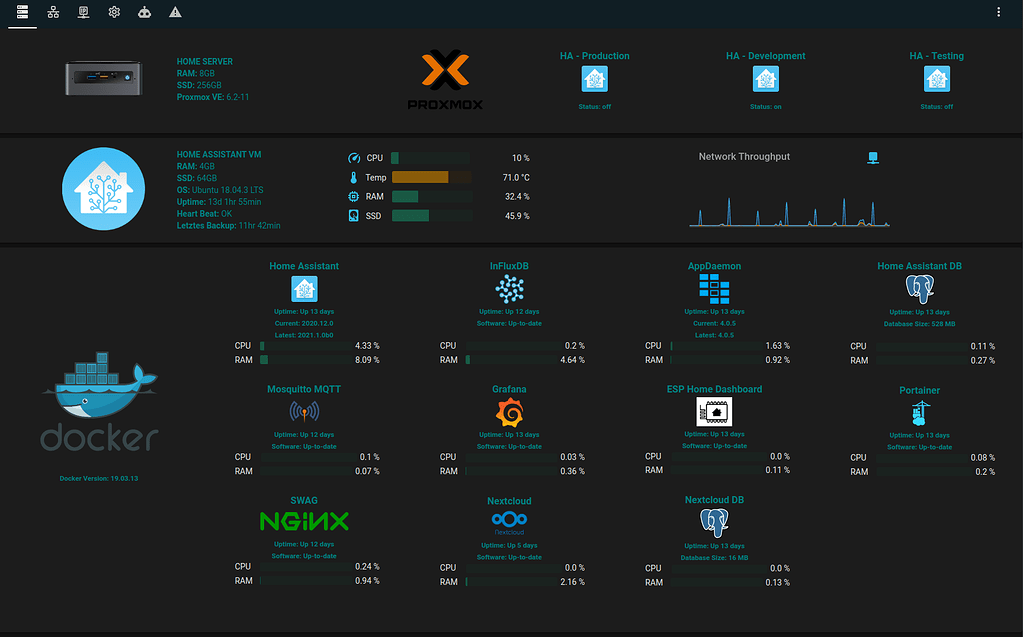The width and height of the screenshot is (1023, 637).
Task: Click the IP monitor icon in the toolbar
Action: (83, 12)
